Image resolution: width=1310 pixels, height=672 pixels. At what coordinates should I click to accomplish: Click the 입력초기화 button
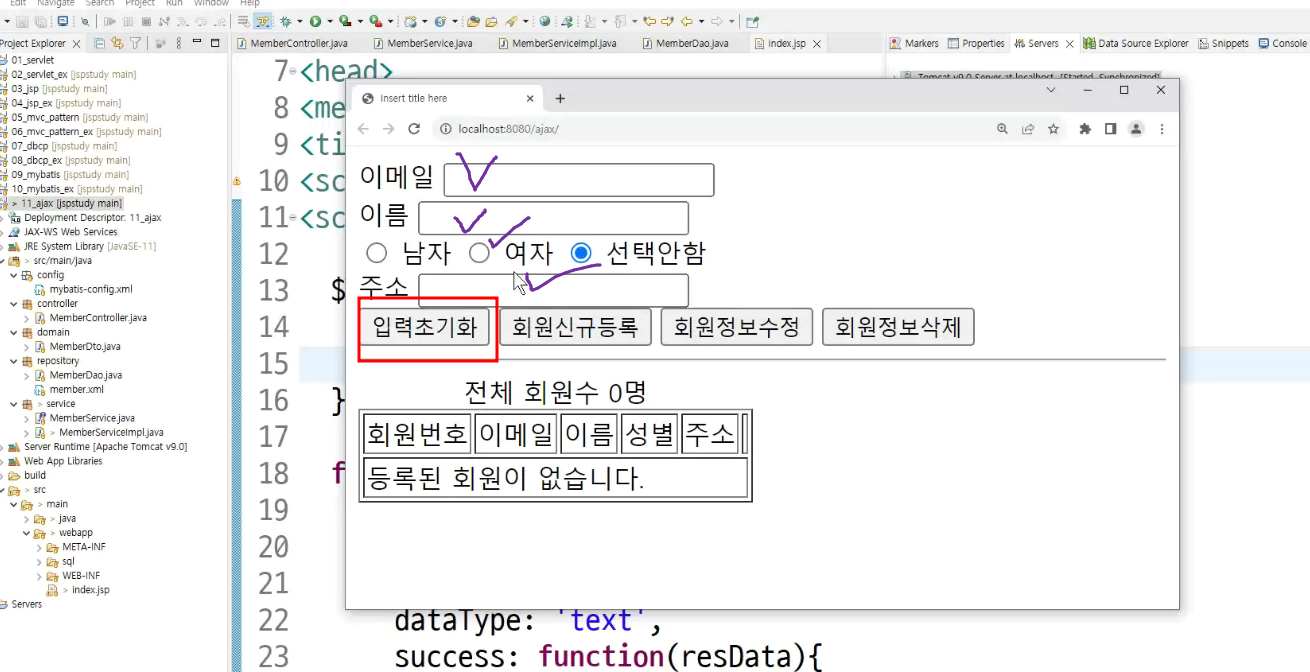point(425,327)
